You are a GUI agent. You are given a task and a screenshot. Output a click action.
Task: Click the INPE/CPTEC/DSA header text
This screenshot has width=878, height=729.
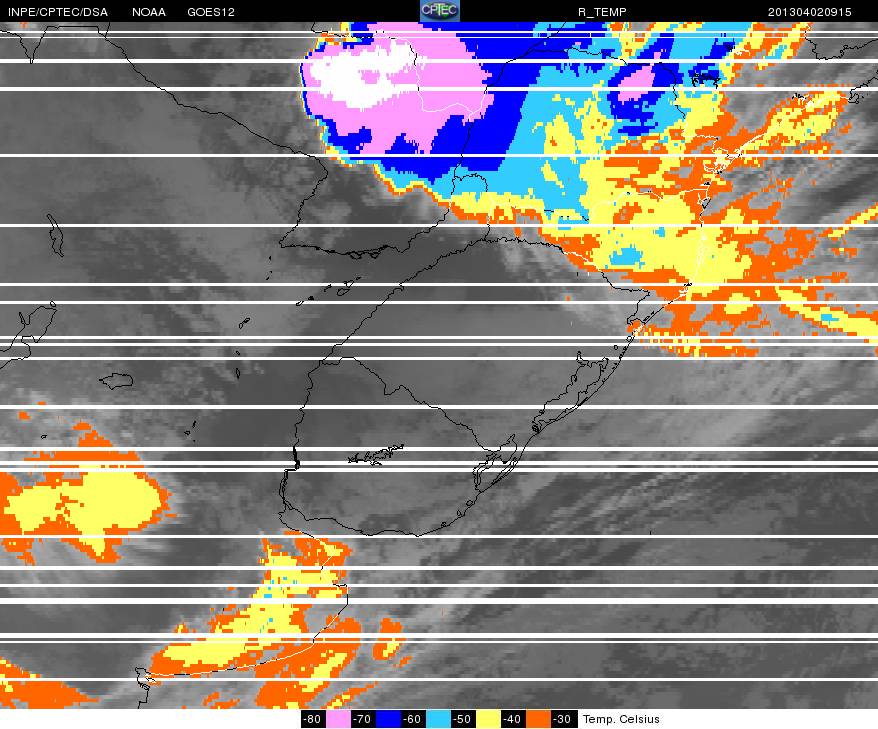(58, 12)
